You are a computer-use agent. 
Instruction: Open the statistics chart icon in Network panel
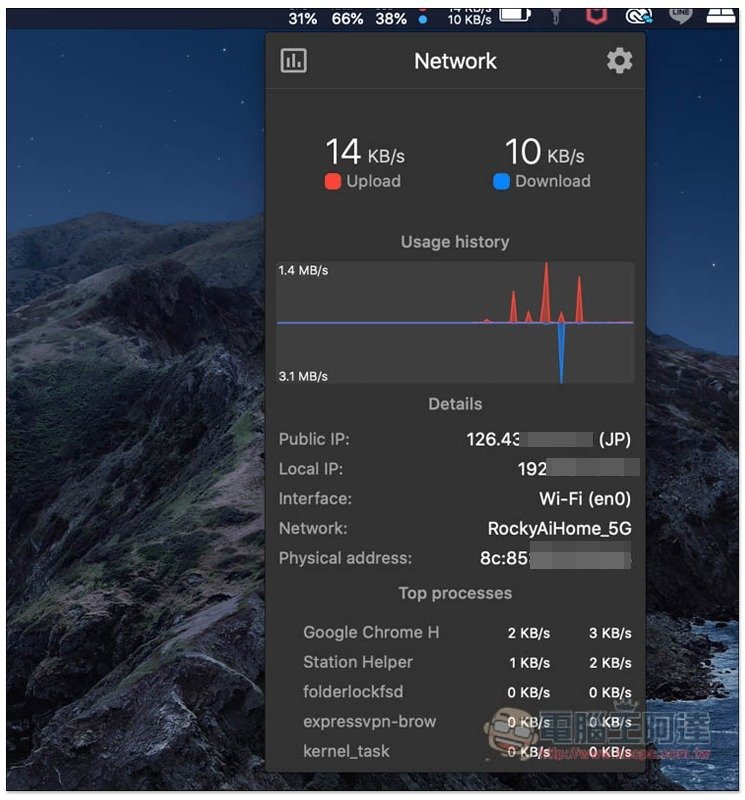click(x=293, y=61)
